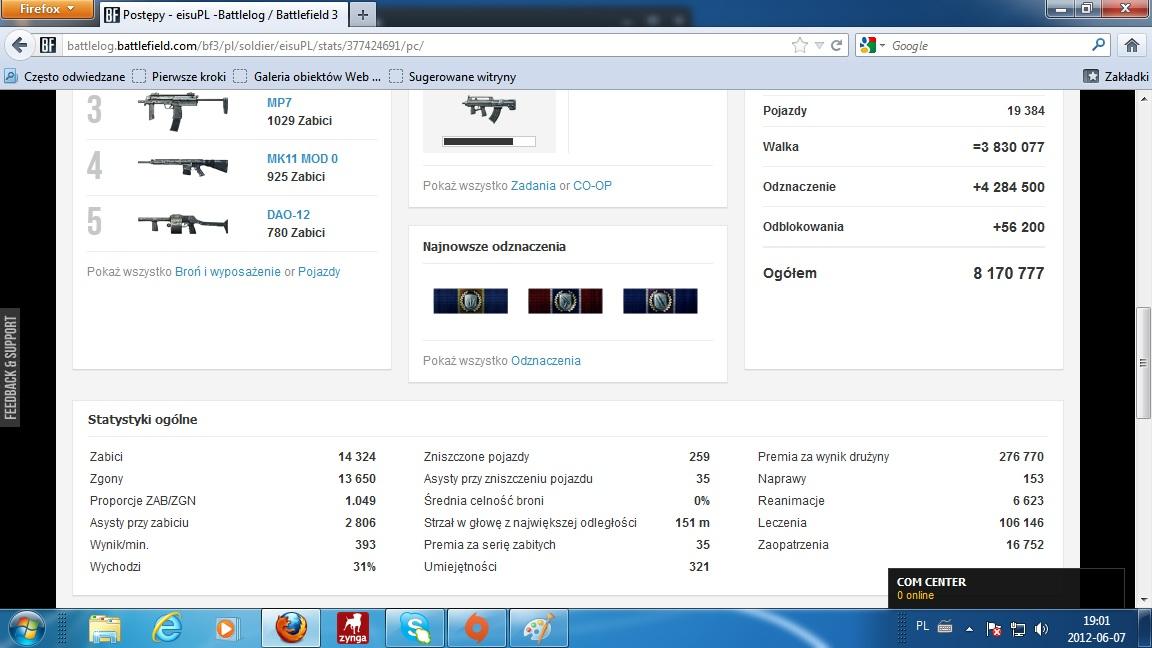This screenshot has height=648, width=1152.
Task: Open the network tray icon
Action: click(x=1018, y=629)
